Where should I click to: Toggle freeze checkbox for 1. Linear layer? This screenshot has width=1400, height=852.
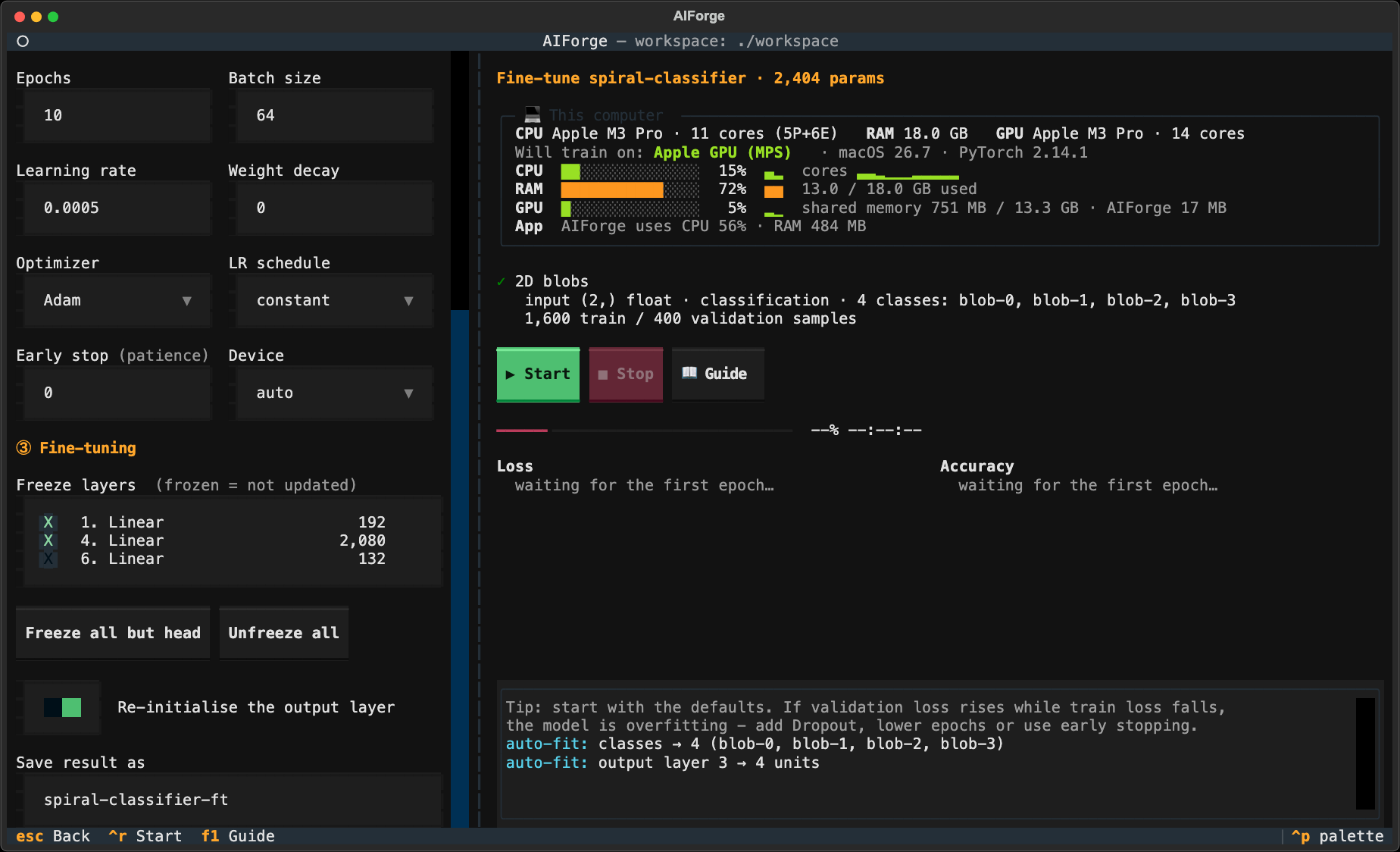click(x=48, y=522)
